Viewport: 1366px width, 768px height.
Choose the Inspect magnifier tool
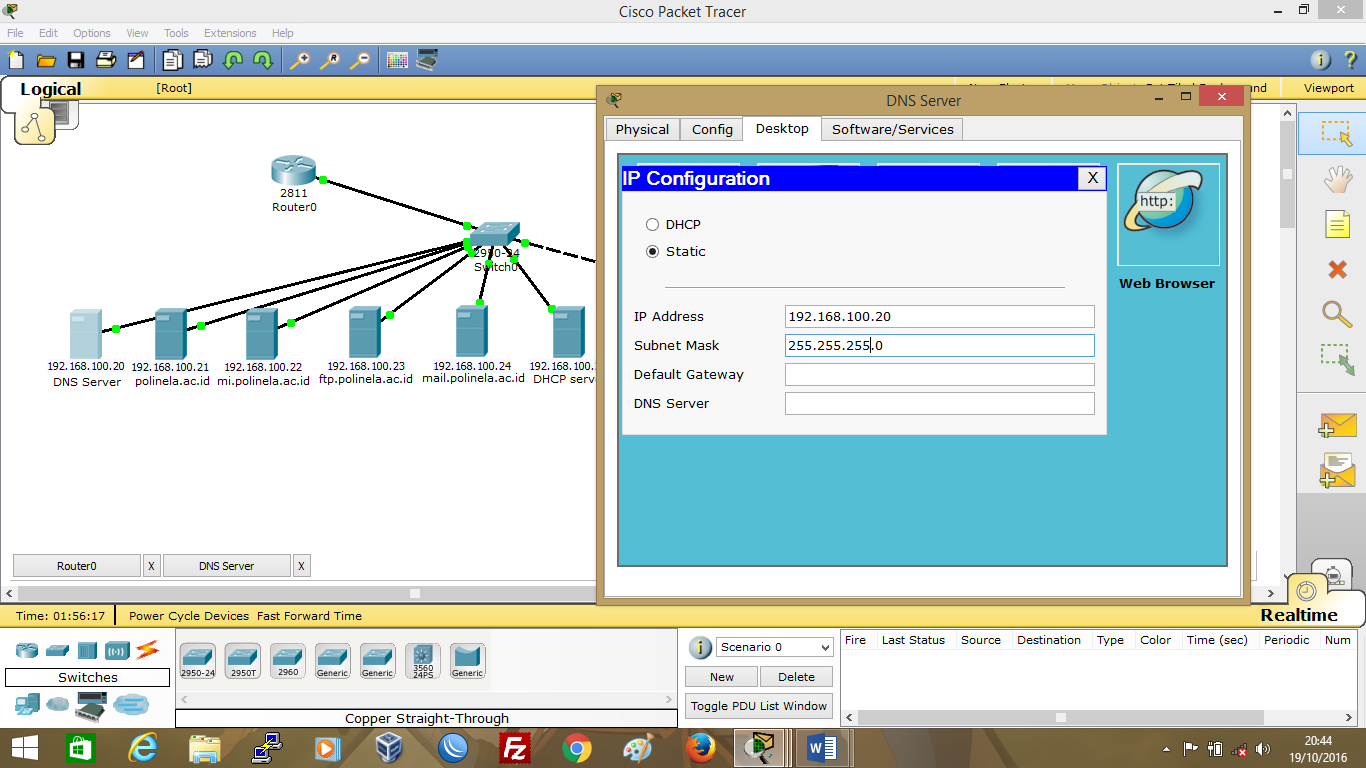coord(1337,314)
